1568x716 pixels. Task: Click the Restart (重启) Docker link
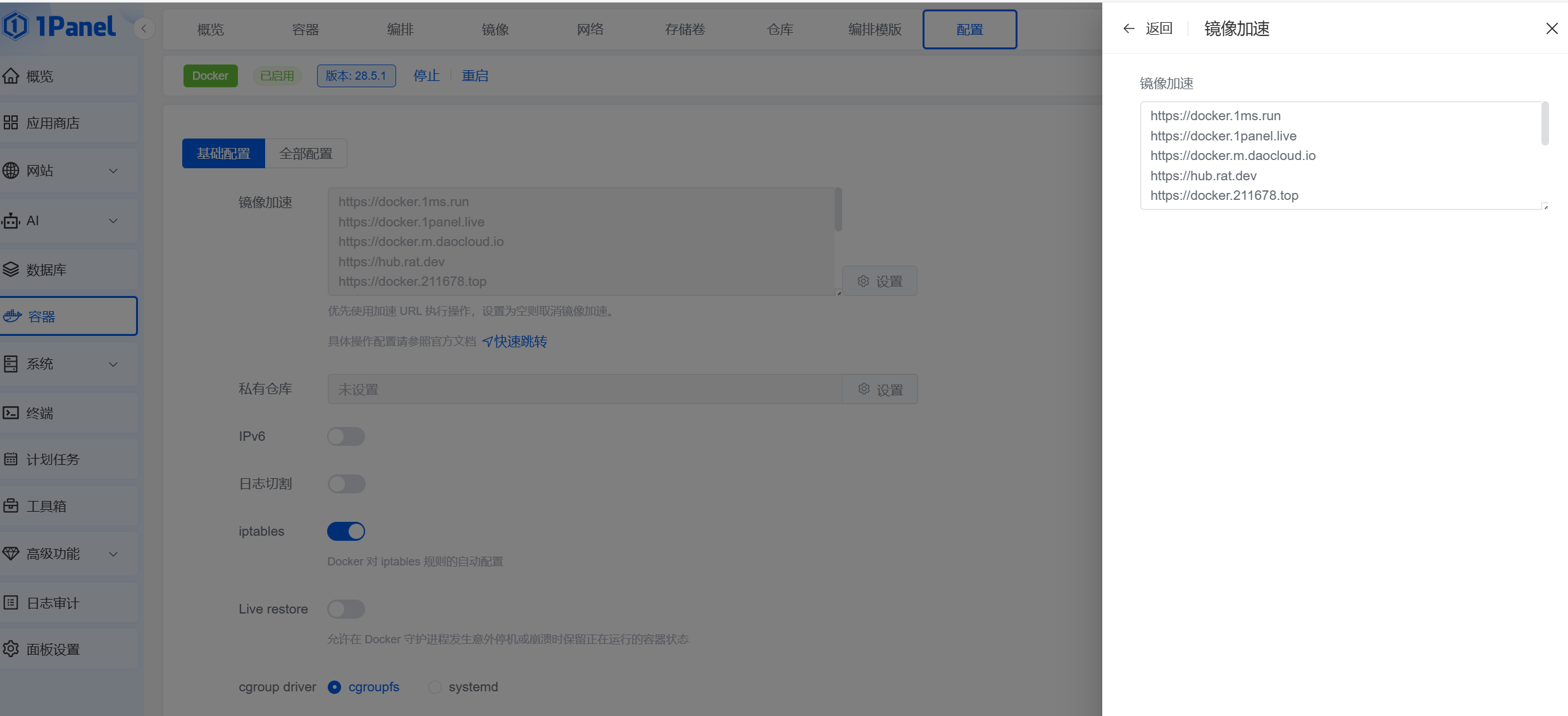475,76
